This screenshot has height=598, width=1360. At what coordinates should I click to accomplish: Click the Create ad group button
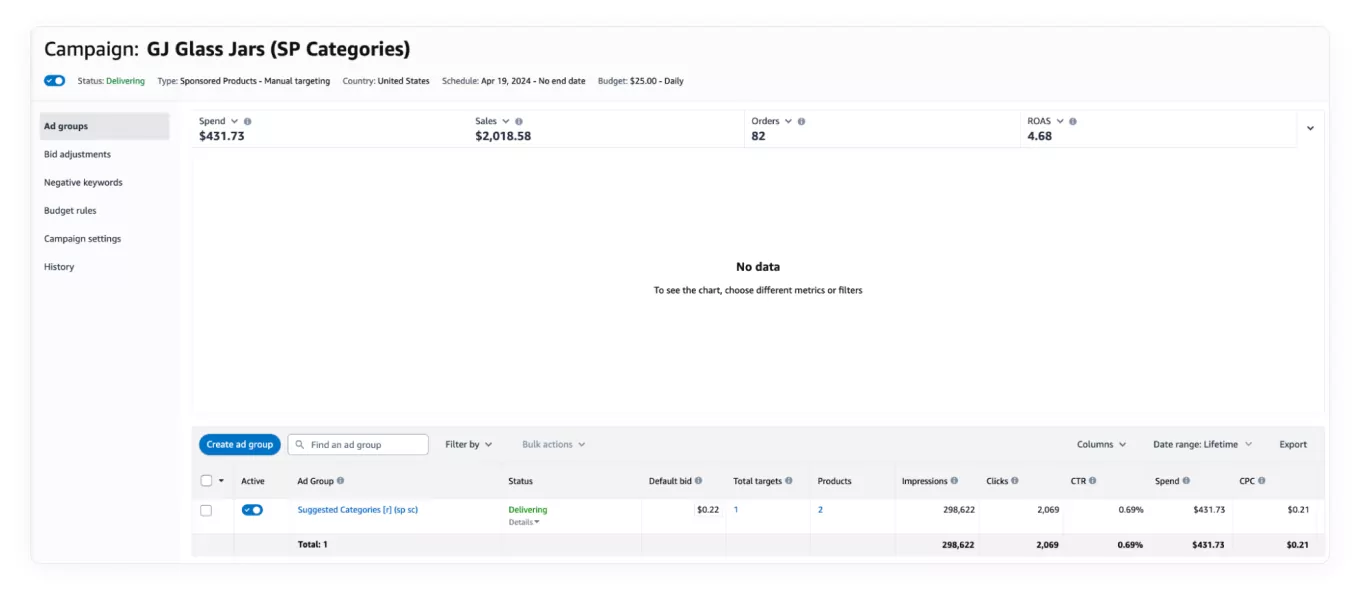pyautogui.click(x=240, y=444)
